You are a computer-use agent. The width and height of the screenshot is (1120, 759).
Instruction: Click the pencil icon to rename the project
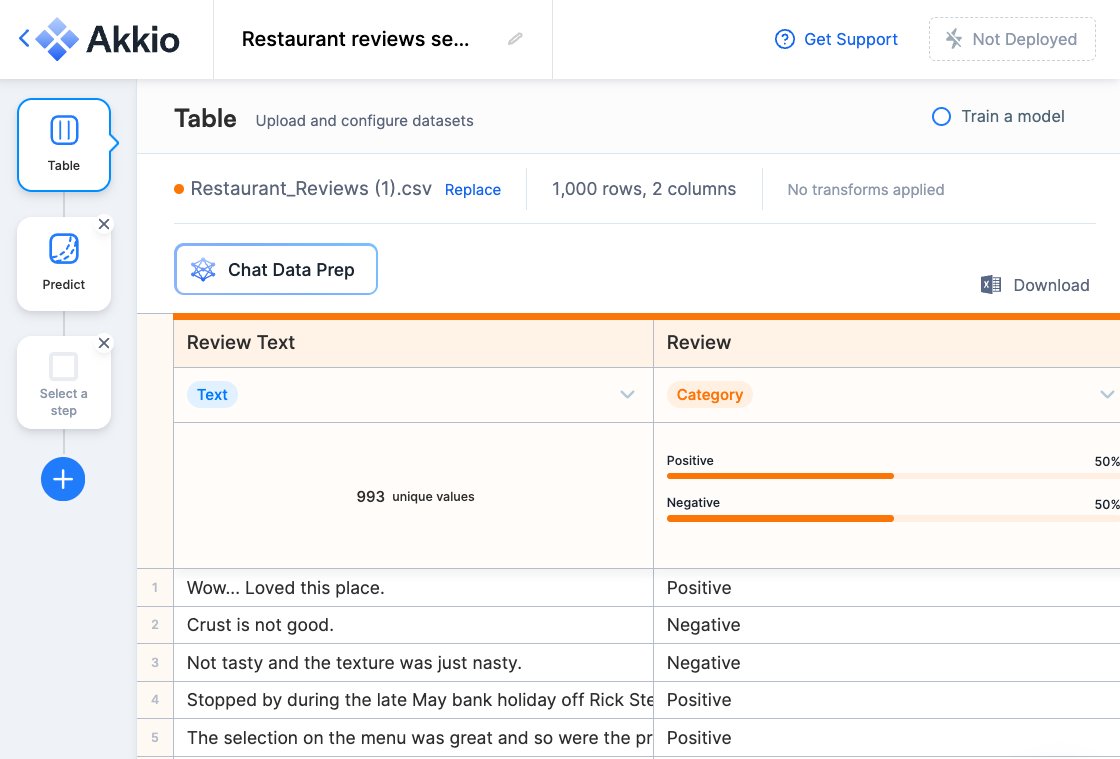pos(515,39)
